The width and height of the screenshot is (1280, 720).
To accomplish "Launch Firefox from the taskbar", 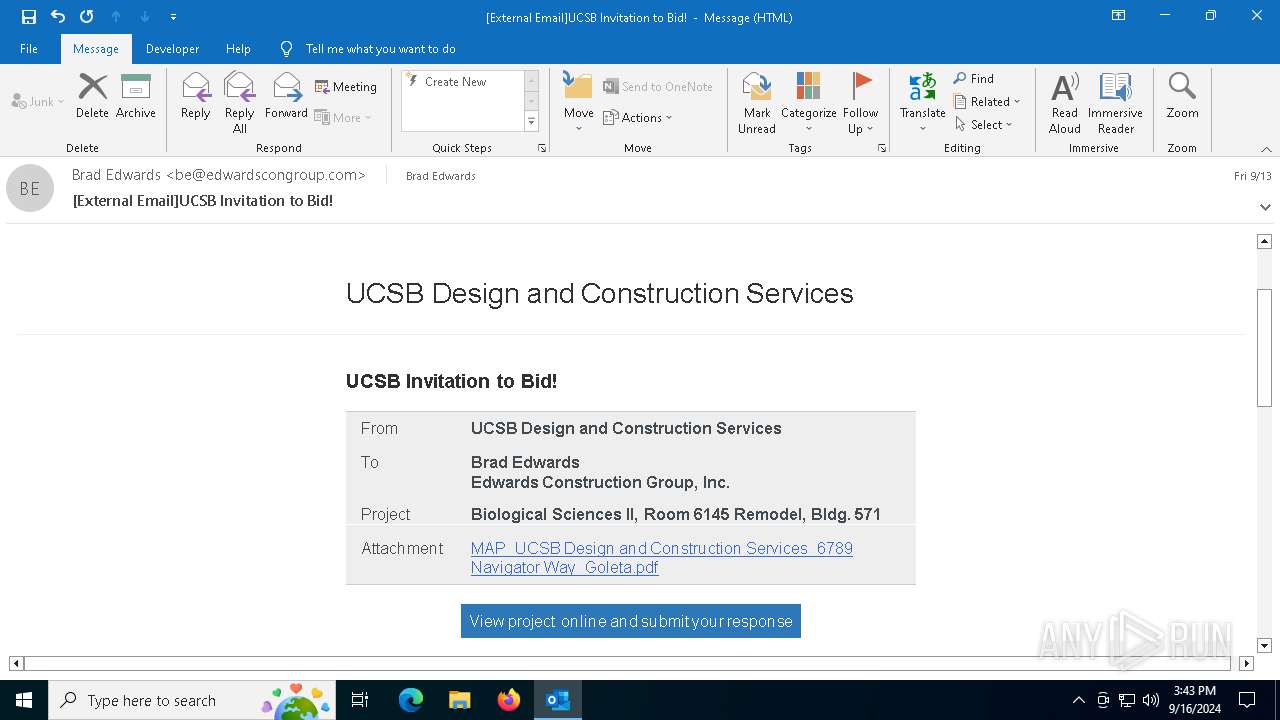I will point(508,700).
